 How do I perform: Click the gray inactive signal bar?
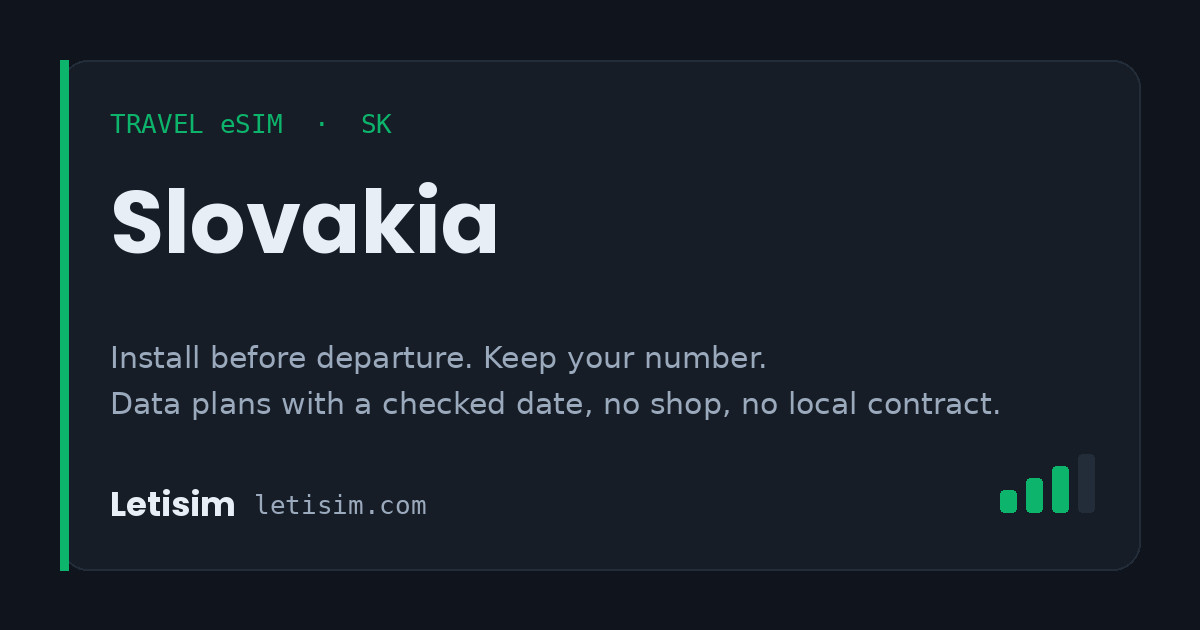point(1086,484)
